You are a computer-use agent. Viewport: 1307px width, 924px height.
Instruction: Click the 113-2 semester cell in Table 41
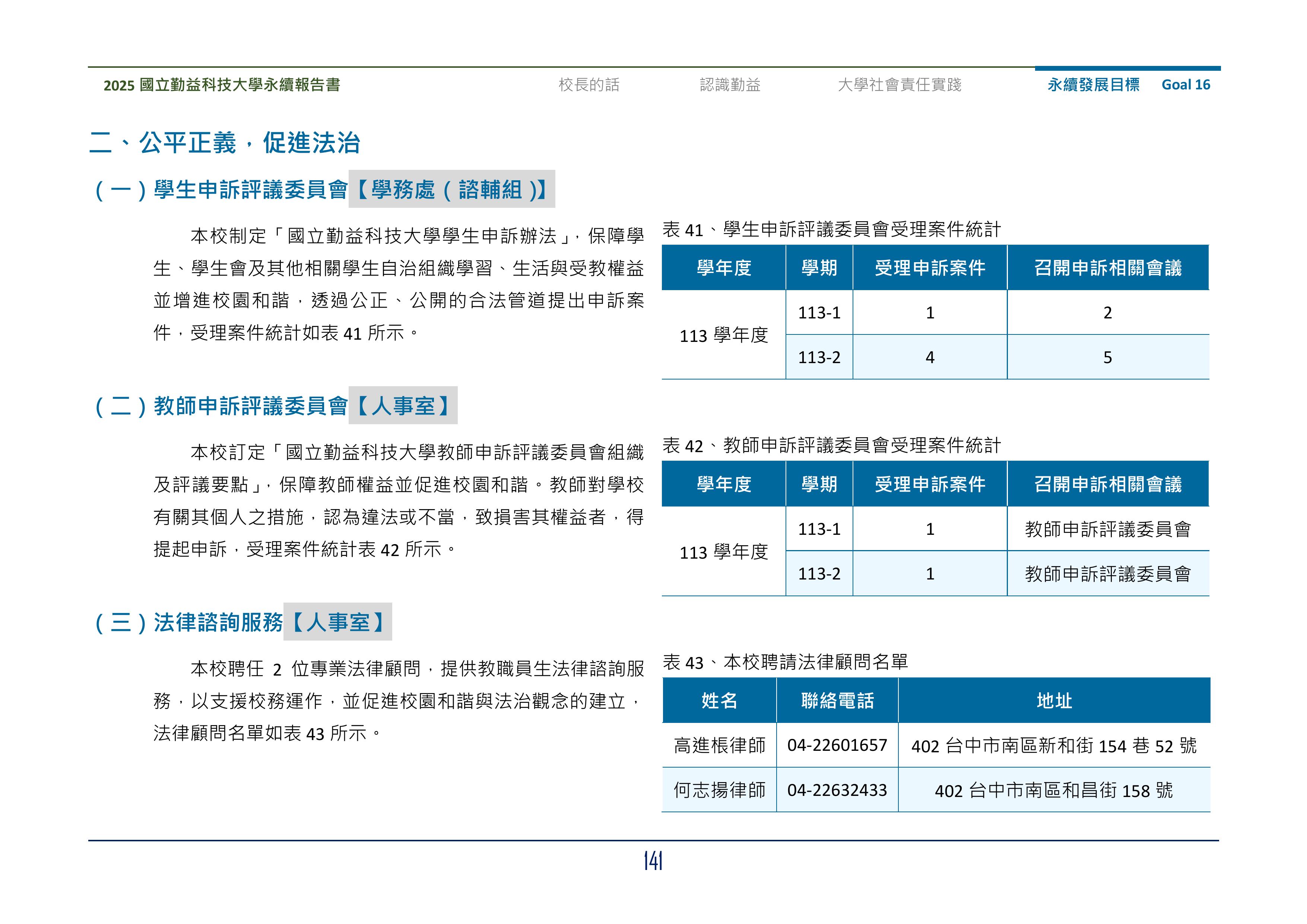pyautogui.click(x=819, y=357)
